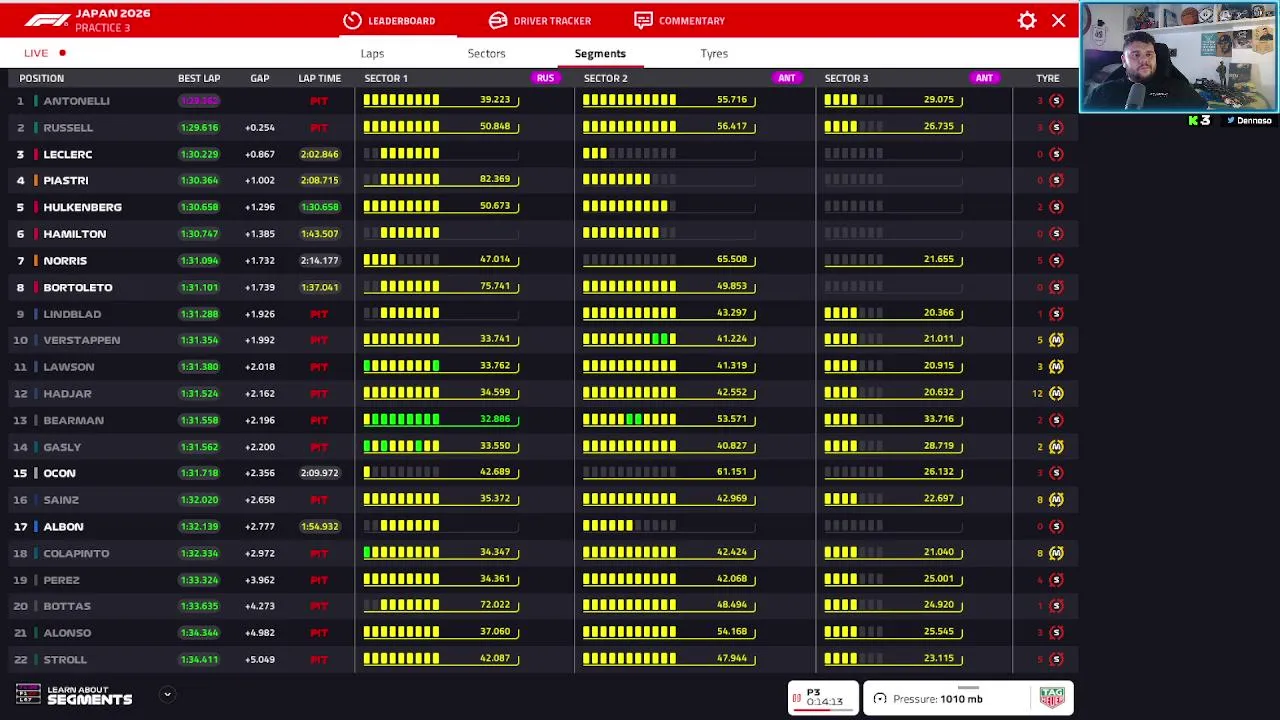Open the Commentary view
The width and height of the screenshot is (1280, 720).
[680, 20]
